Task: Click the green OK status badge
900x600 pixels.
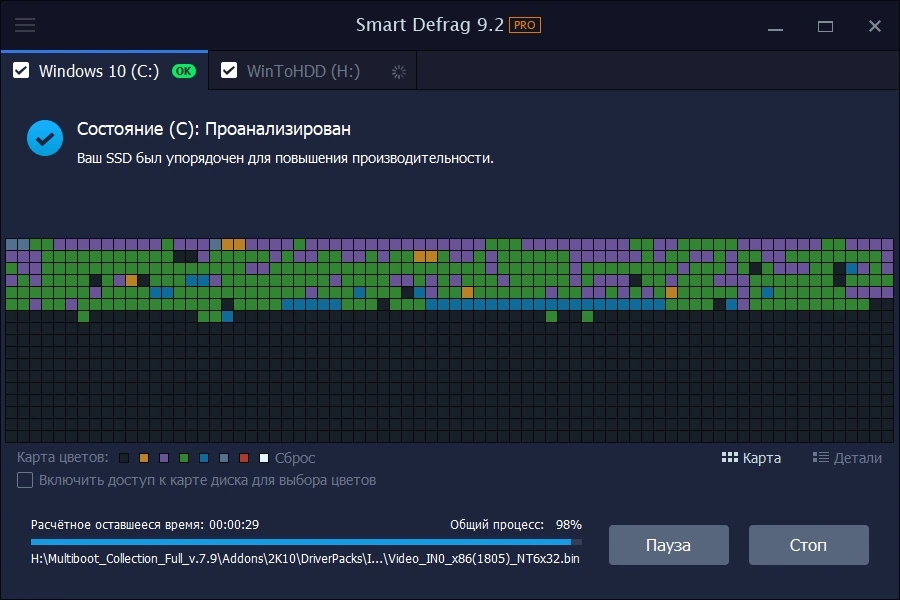Action: tap(184, 71)
